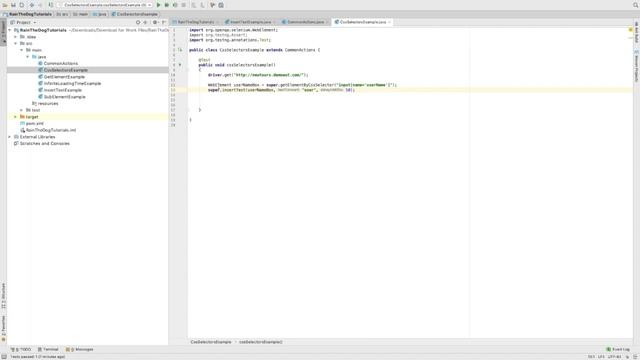This screenshot has height=360, width=640.
Task: Open the search everywhere magnifier icon
Action: (x=636, y=5)
